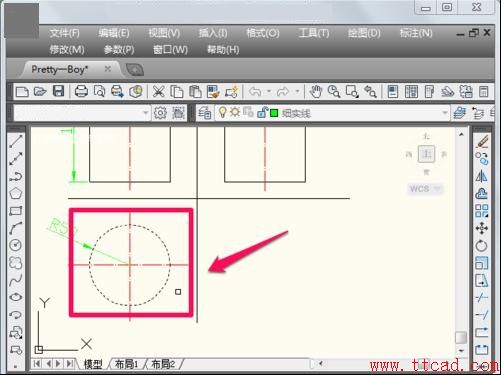The image size is (501, 375).
Task: Expand the layer dropdown list
Action: tap(444, 113)
